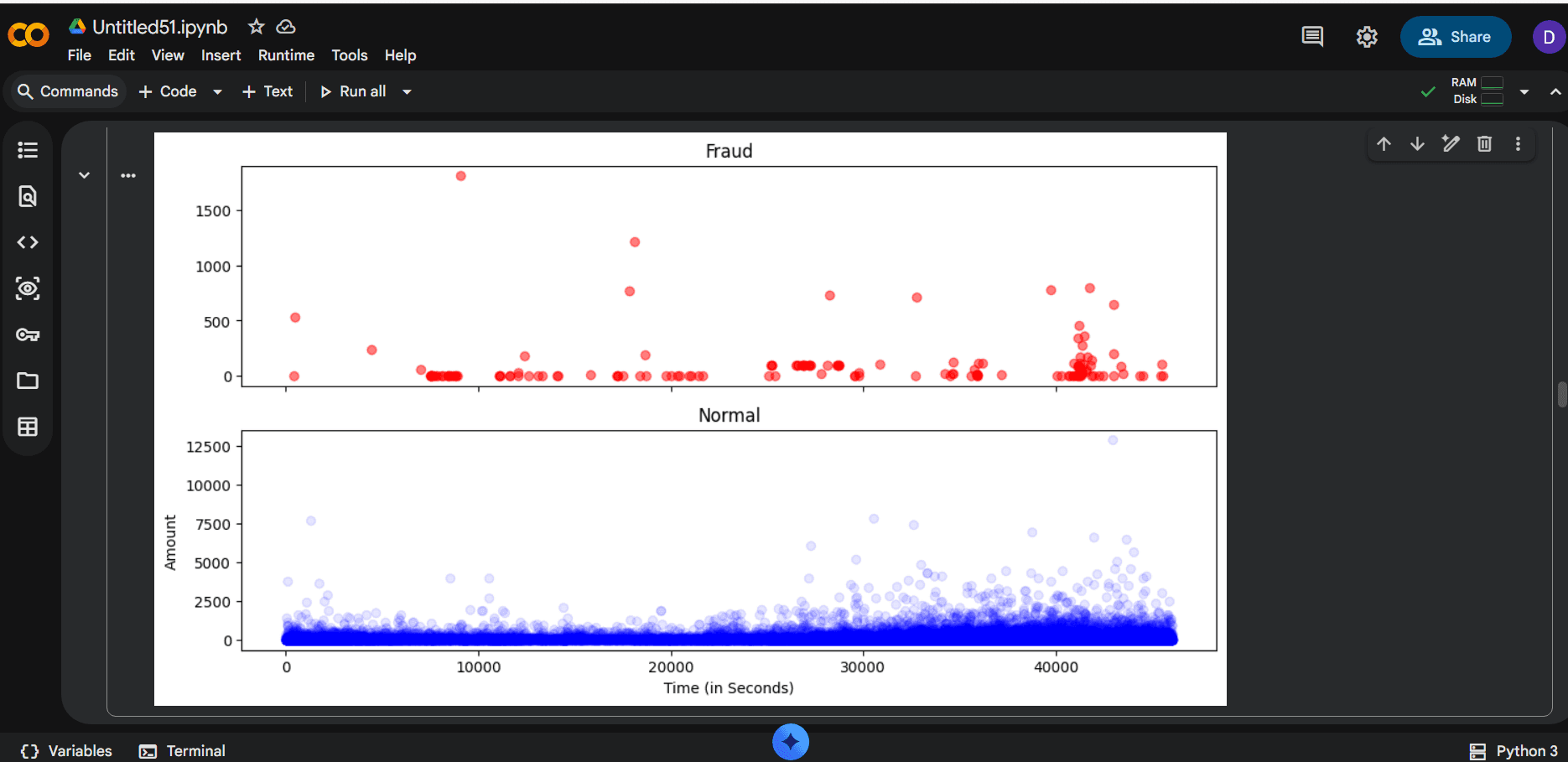
Task: Click the Share button
Action: (1456, 37)
